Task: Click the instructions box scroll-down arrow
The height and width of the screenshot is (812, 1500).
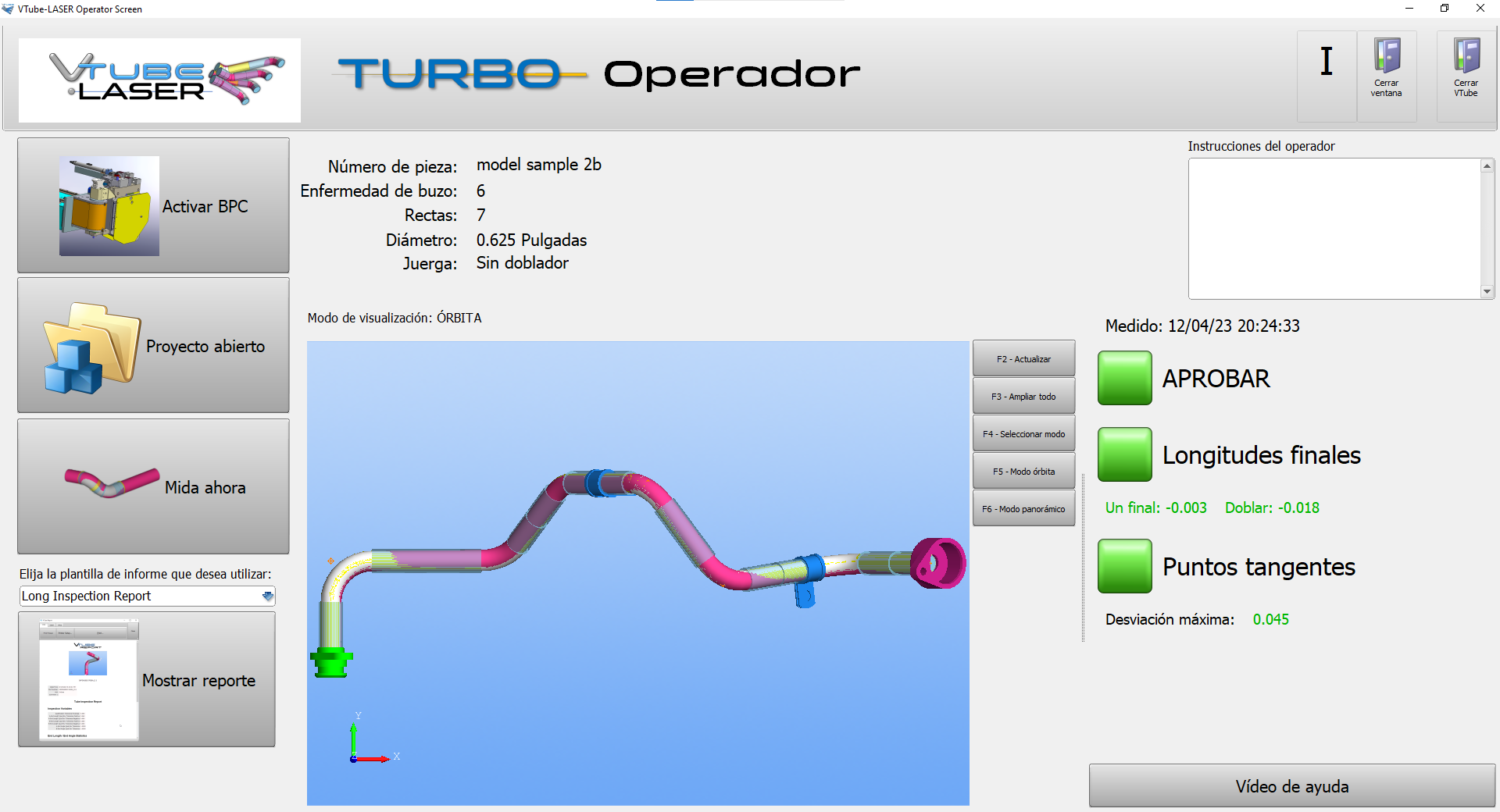Action: (1487, 291)
